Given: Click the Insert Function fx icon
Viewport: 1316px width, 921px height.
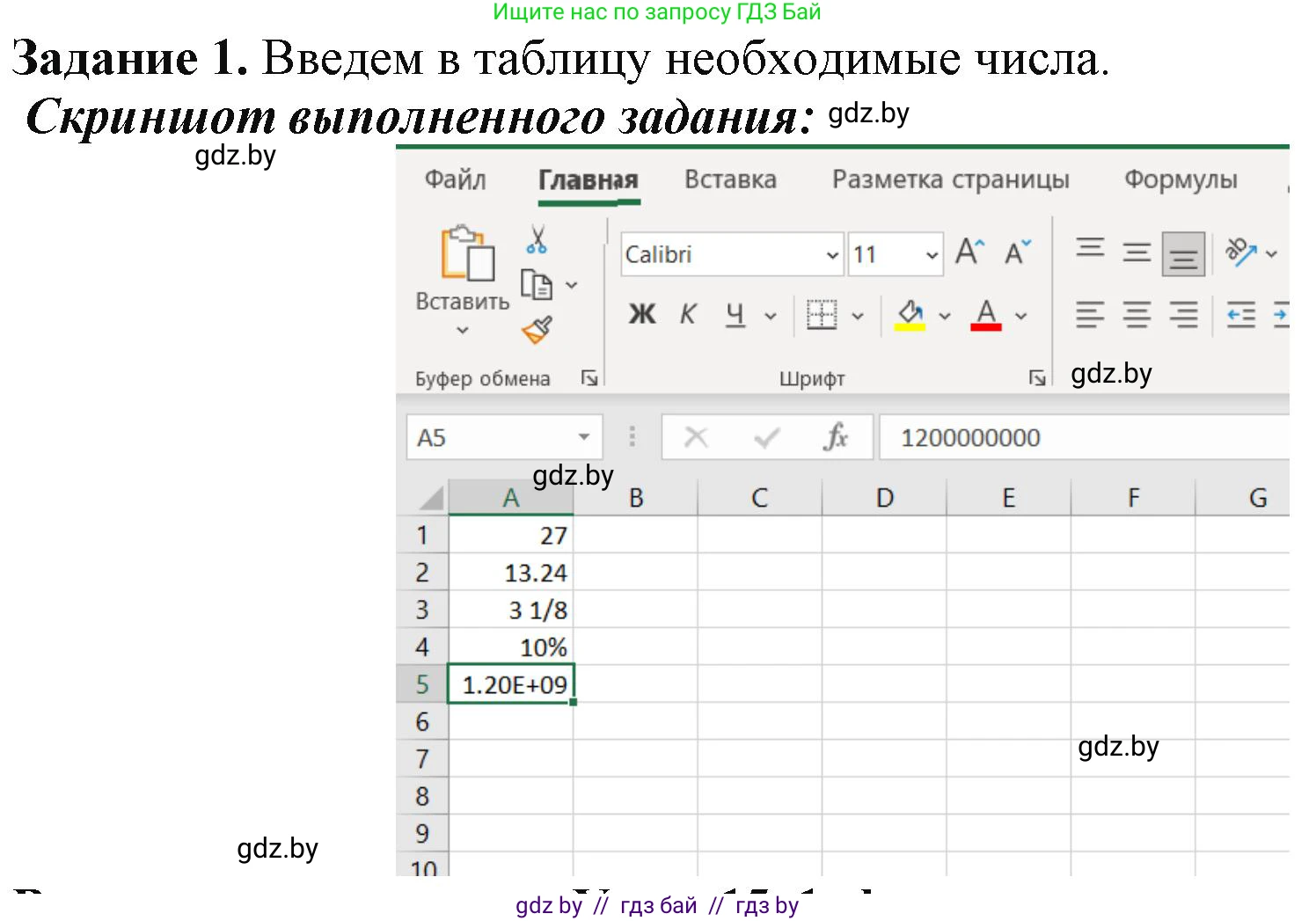Looking at the screenshot, I should pos(834,436).
